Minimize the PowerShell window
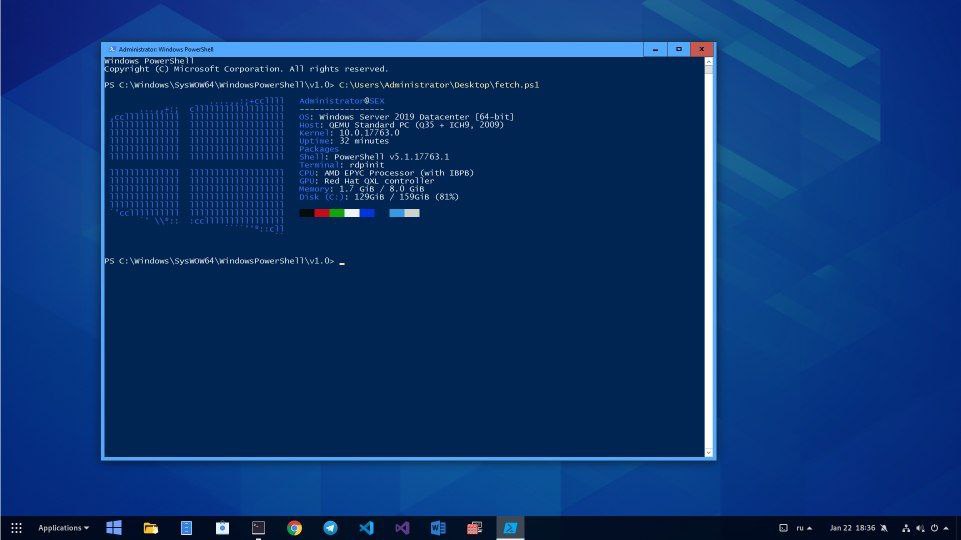 pyautogui.click(x=655, y=49)
